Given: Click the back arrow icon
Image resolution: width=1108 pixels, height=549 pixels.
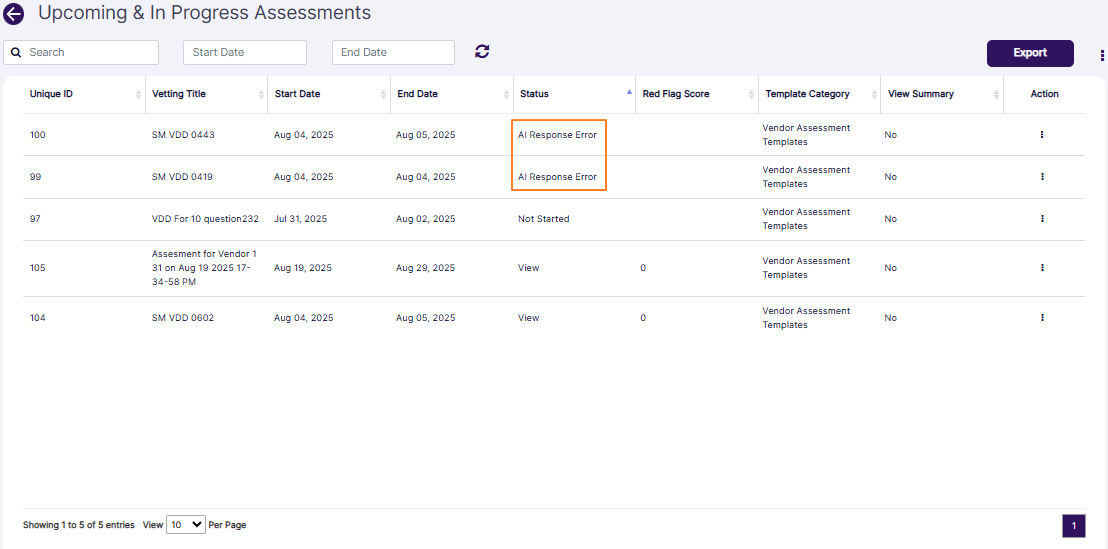Looking at the screenshot, I should pos(13,13).
